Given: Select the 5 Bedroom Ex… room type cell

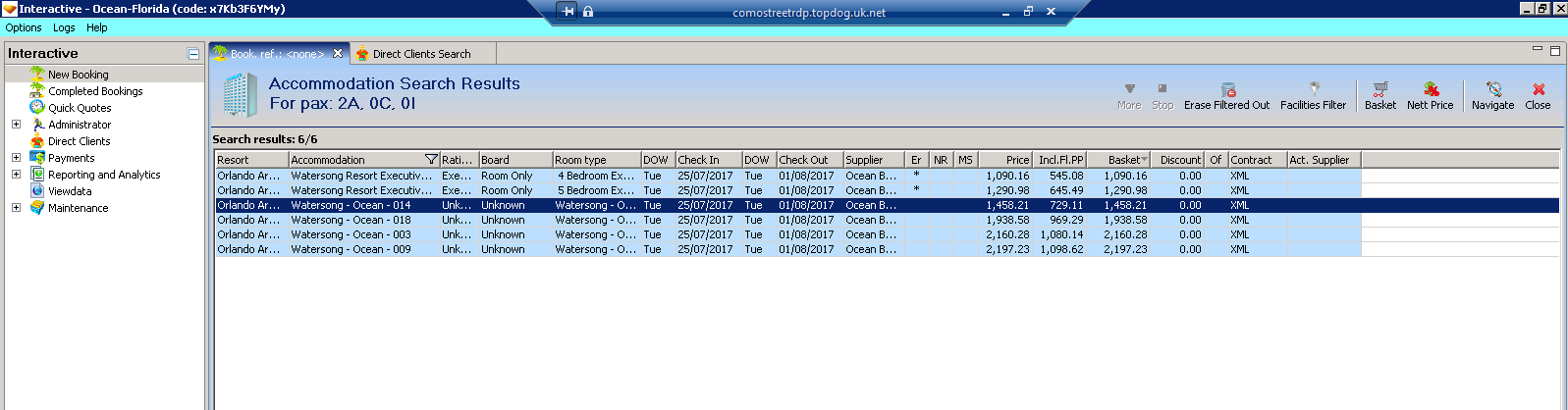Looking at the screenshot, I should coord(596,190).
